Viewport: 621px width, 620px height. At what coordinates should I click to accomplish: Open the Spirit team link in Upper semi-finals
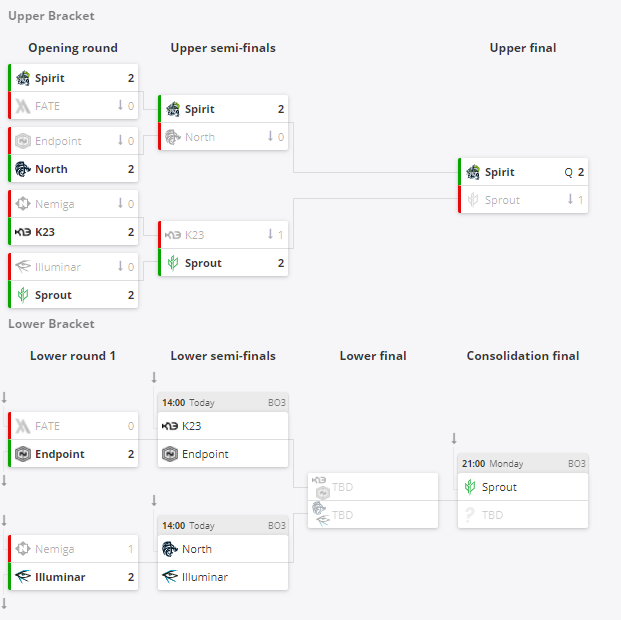tap(199, 109)
